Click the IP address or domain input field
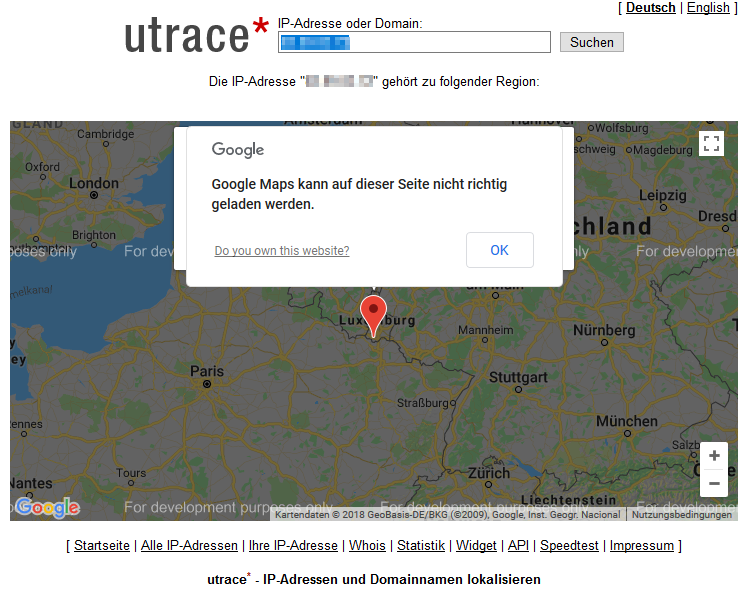754x608 pixels. click(414, 42)
